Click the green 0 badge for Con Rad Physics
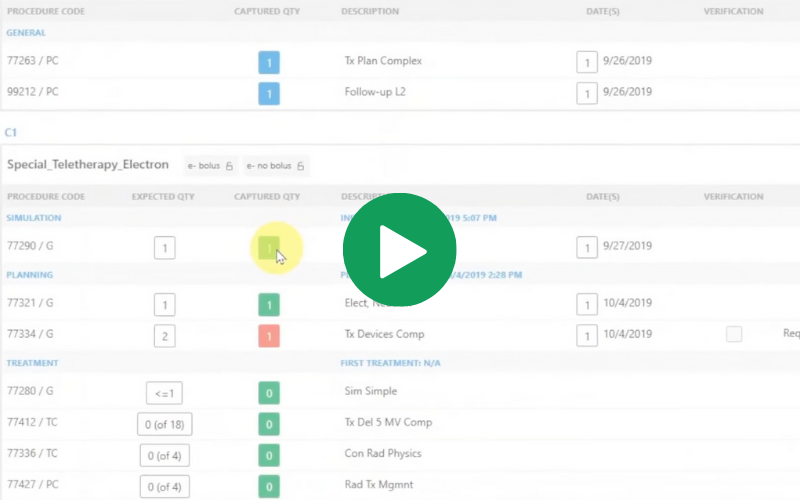Image resolution: width=800 pixels, height=500 pixels. (268, 455)
